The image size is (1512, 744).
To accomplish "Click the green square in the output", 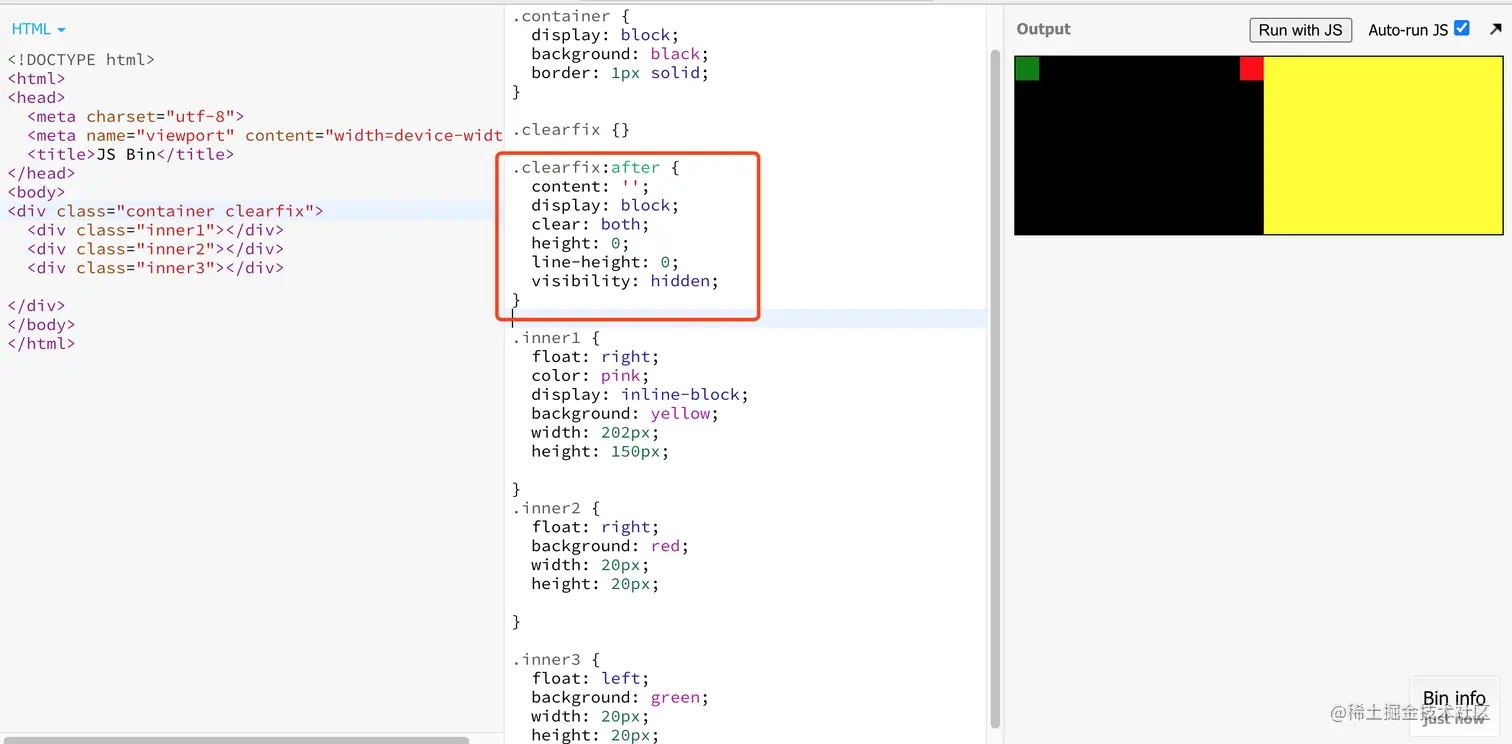I will pyautogui.click(x=1027, y=69).
